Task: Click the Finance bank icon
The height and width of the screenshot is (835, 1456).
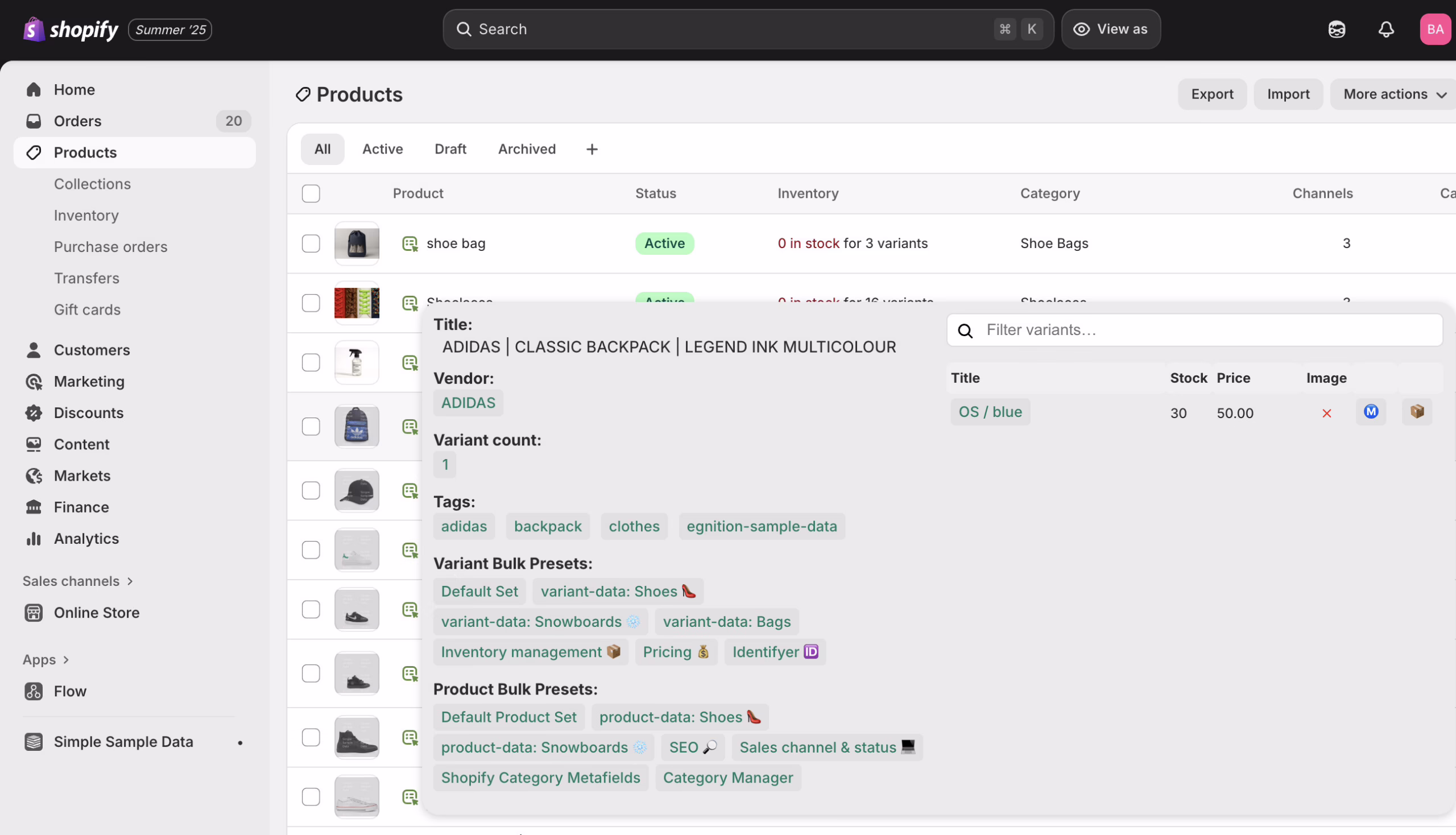Action: click(x=34, y=507)
